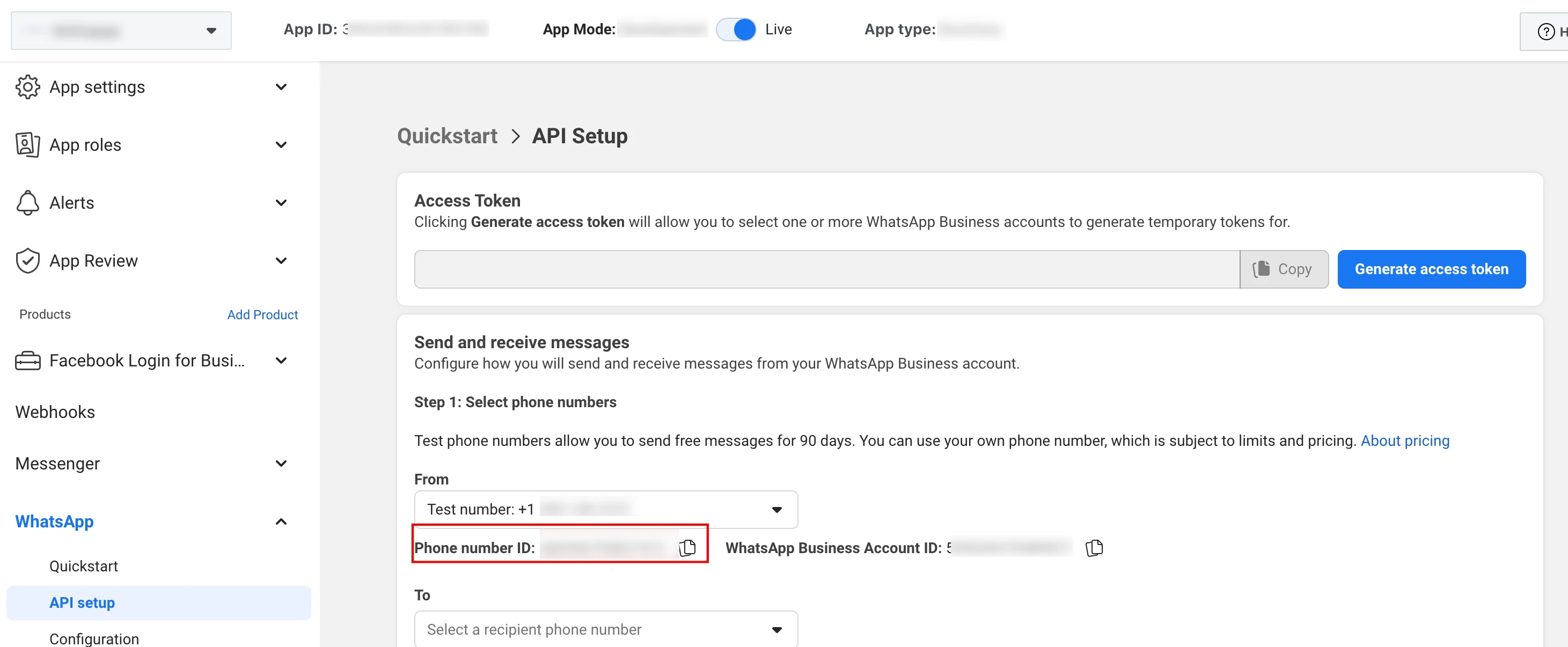Click the 'App type:' label
The width and height of the screenshot is (1568, 647).
900,29
